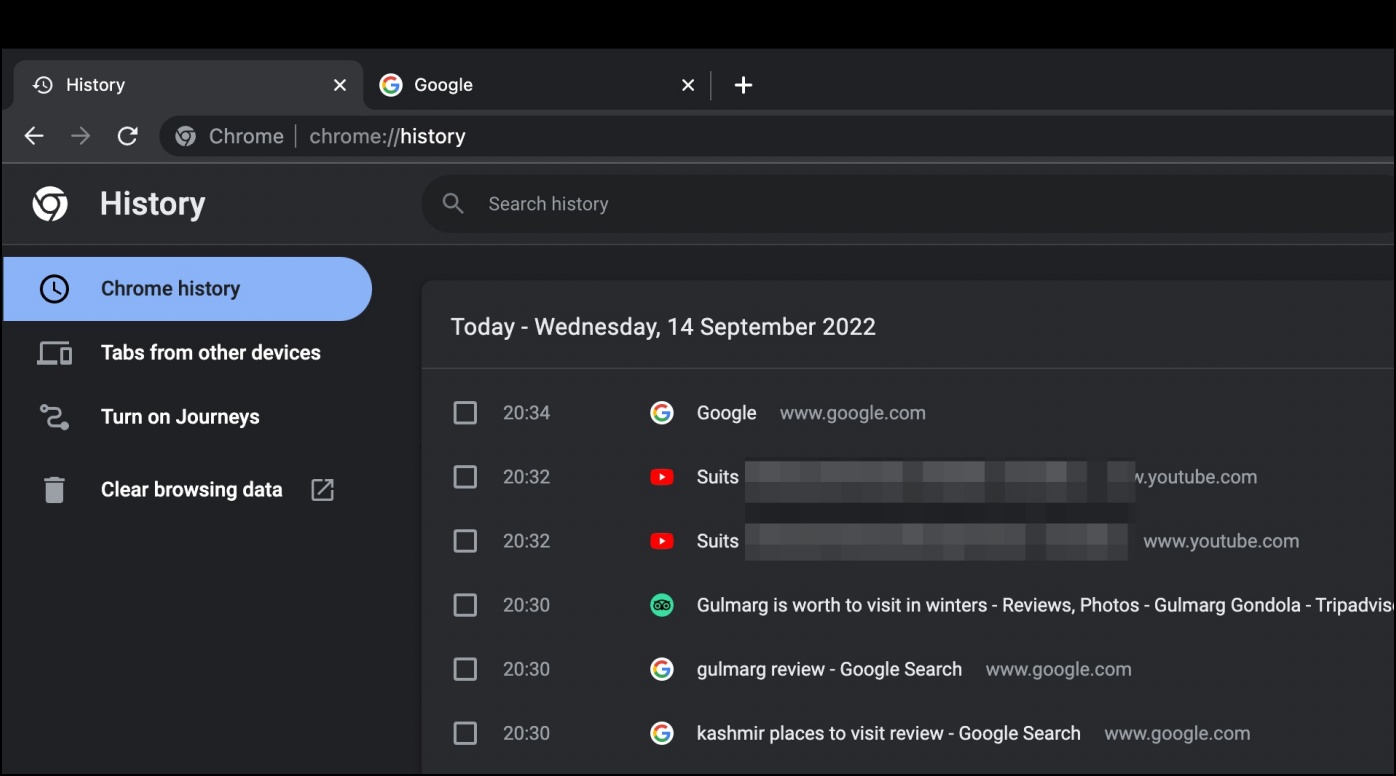Focus the Search history field

tap(908, 204)
